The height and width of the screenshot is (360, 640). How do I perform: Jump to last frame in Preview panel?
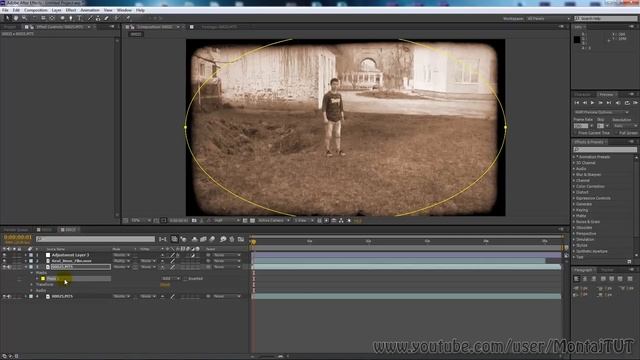click(x=609, y=103)
